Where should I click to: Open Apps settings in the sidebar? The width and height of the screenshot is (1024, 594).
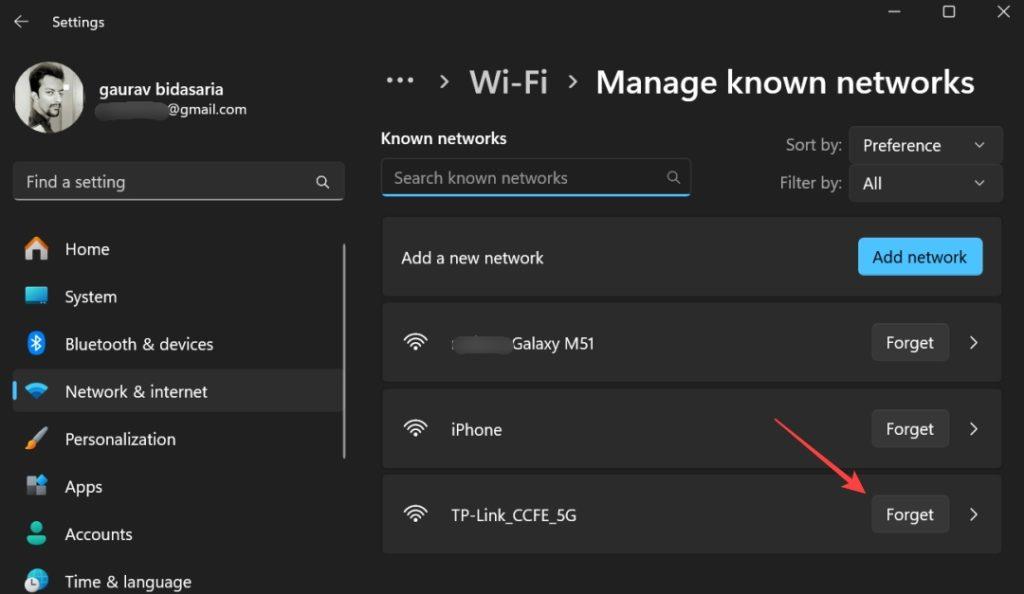coord(178,486)
